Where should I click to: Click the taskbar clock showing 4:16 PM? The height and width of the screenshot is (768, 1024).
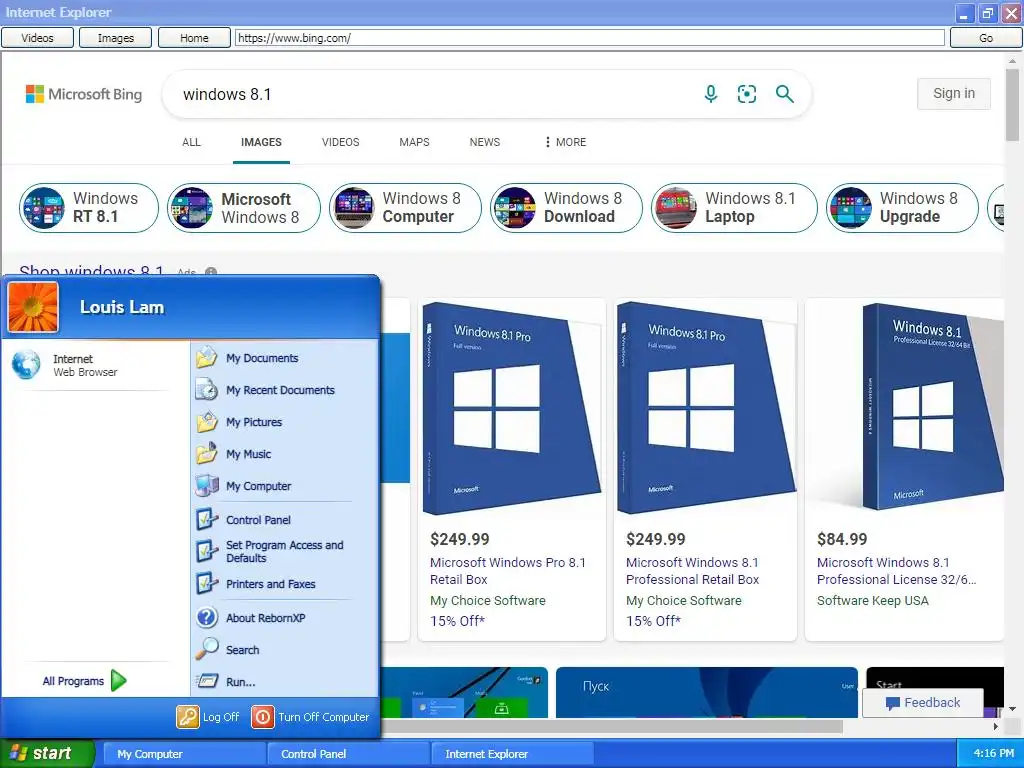click(x=993, y=753)
